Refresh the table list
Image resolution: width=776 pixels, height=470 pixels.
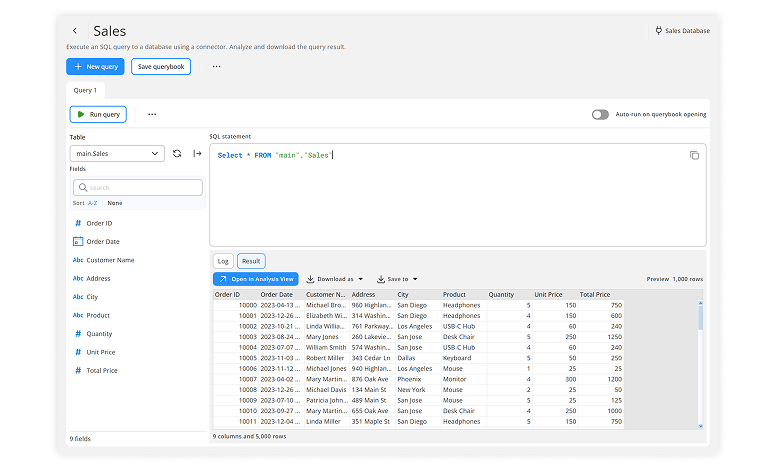tap(177, 153)
